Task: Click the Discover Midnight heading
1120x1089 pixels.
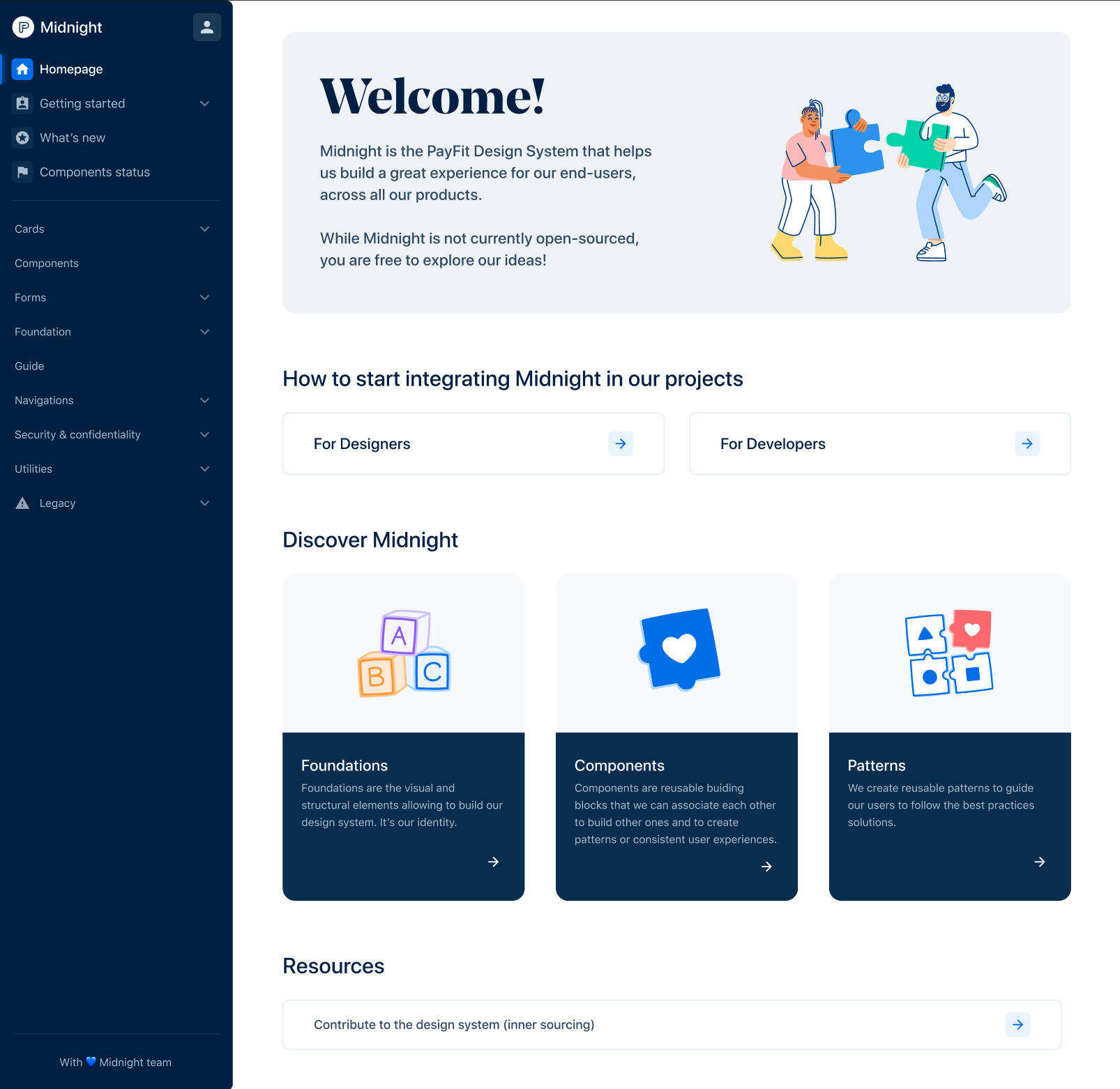Action: click(x=370, y=540)
